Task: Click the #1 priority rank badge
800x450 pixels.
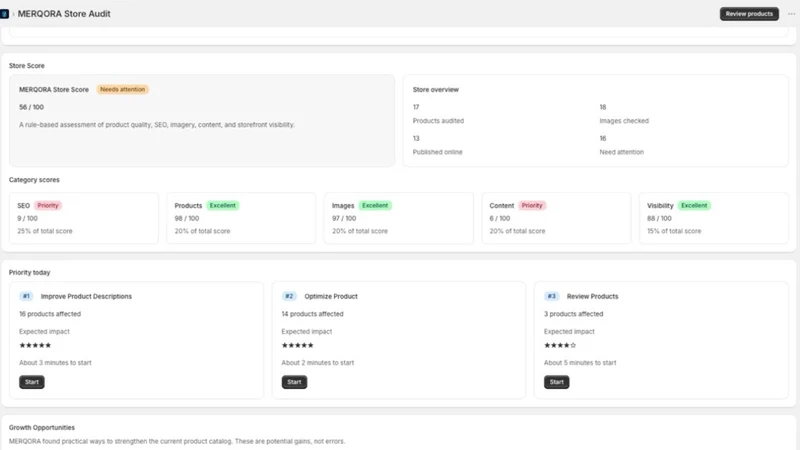Action: [26, 296]
